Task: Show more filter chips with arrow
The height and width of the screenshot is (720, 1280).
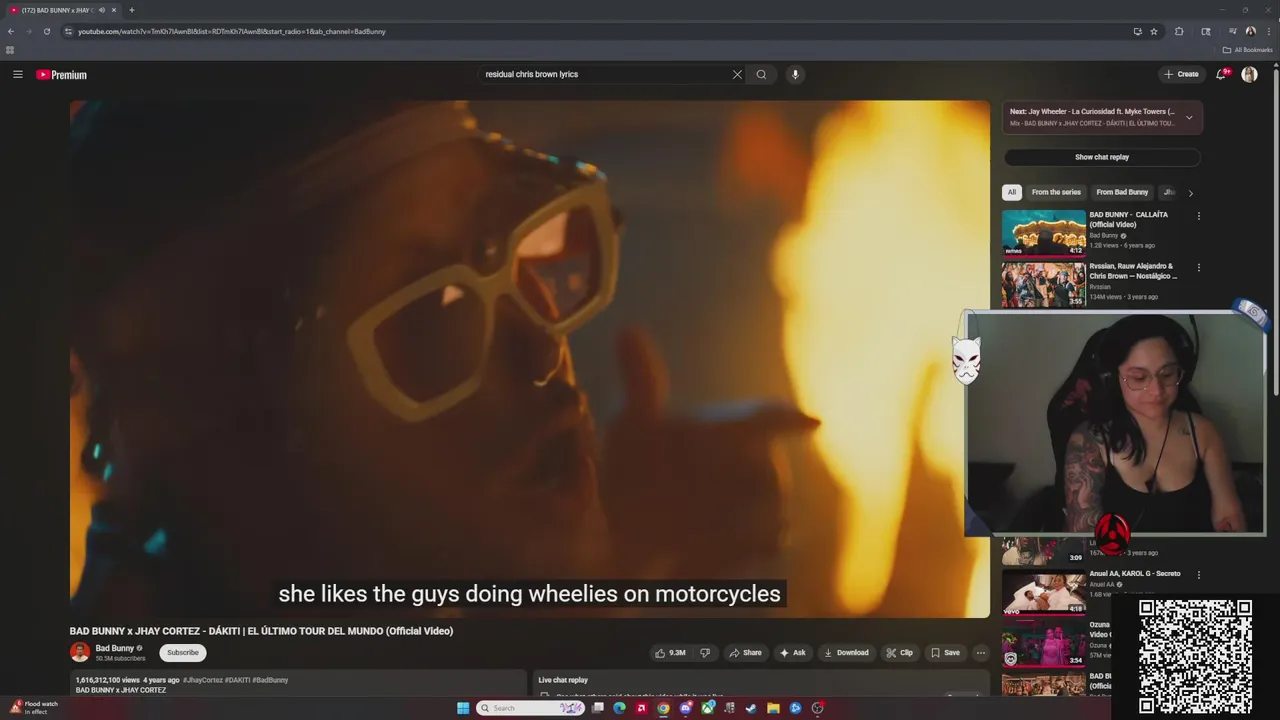Action: 1190,193
